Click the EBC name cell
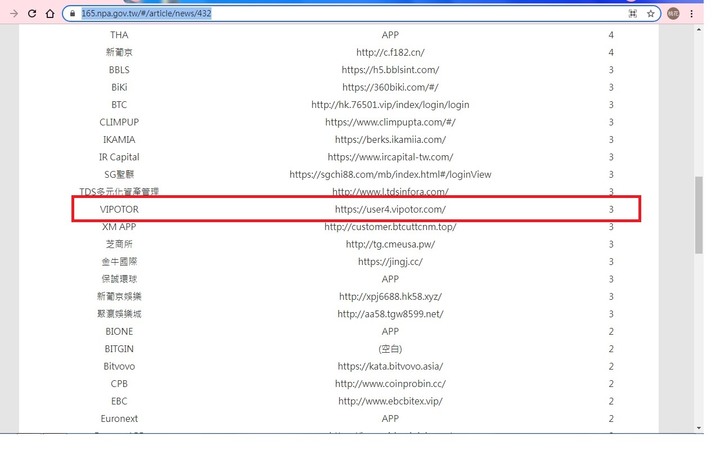This screenshot has height=450, width=720. pyautogui.click(x=119, y=401)
